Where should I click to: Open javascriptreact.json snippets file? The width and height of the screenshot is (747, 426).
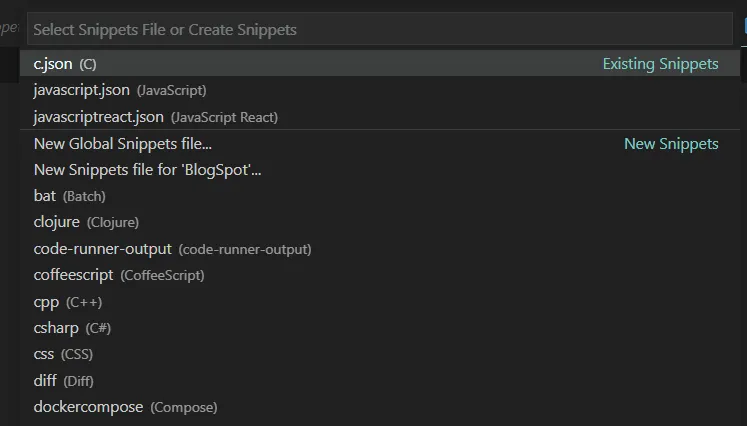(x=98, y=117)
